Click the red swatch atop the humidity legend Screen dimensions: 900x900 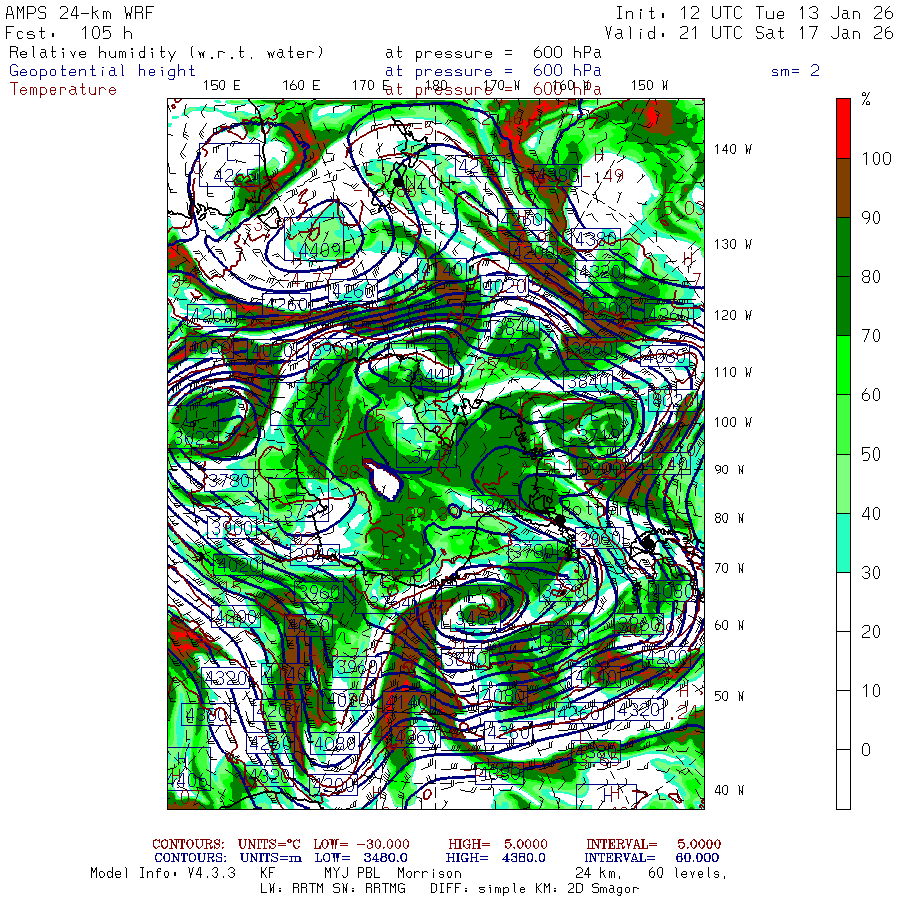[x=844, y=127]
